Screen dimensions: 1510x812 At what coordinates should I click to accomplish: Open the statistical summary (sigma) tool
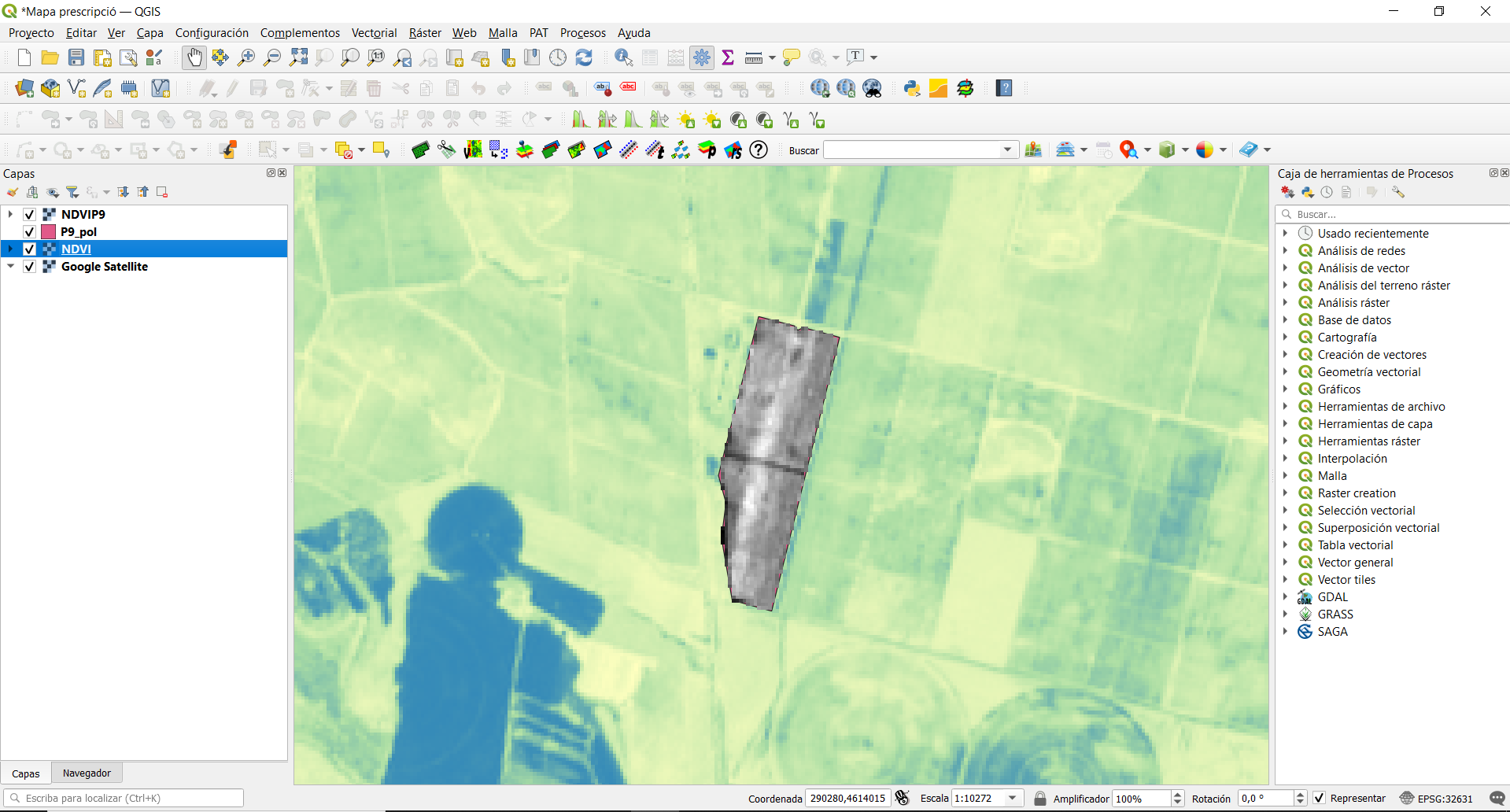coord(728,57)
